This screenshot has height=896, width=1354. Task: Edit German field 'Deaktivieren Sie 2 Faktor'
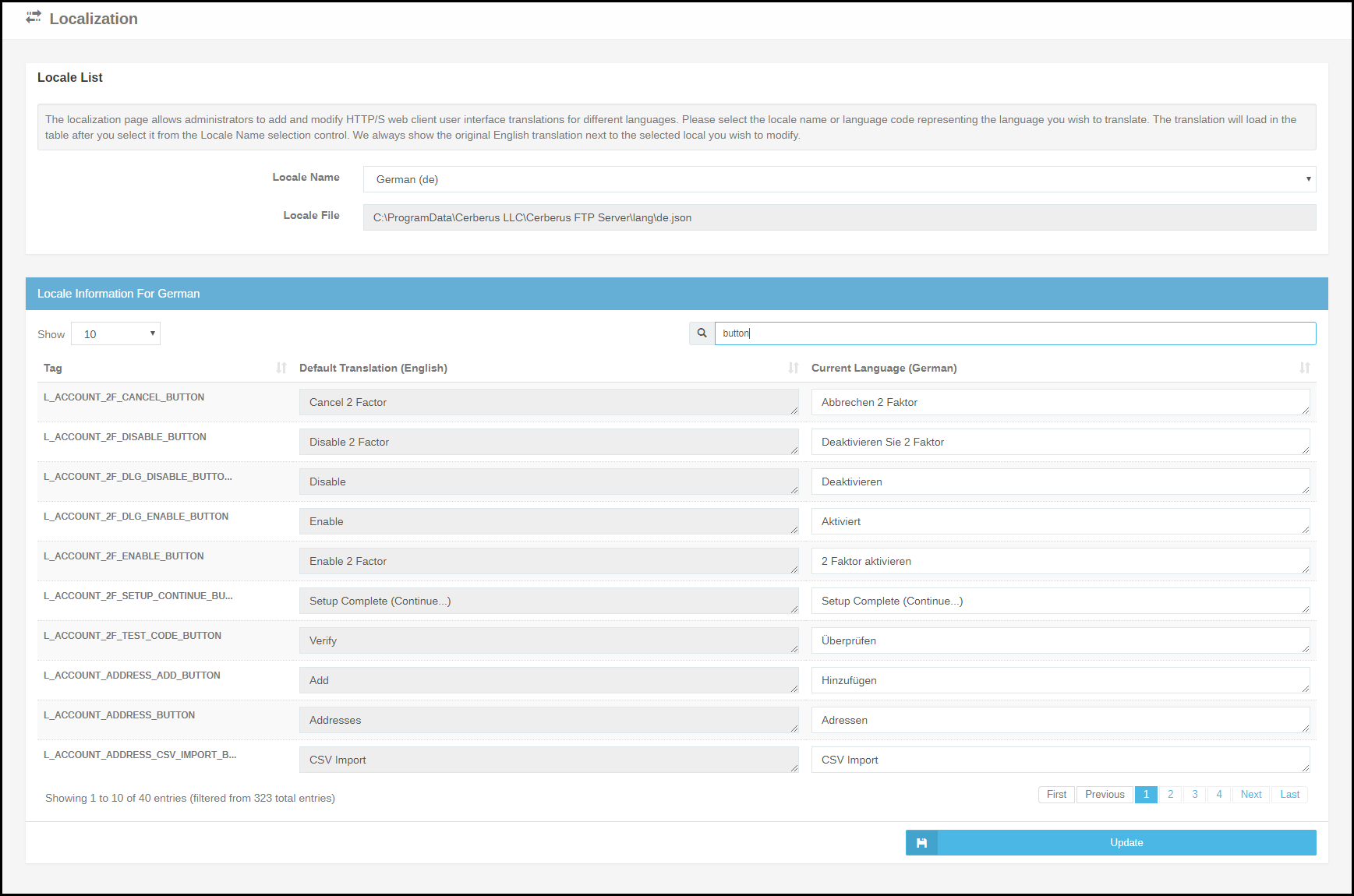1060,442
